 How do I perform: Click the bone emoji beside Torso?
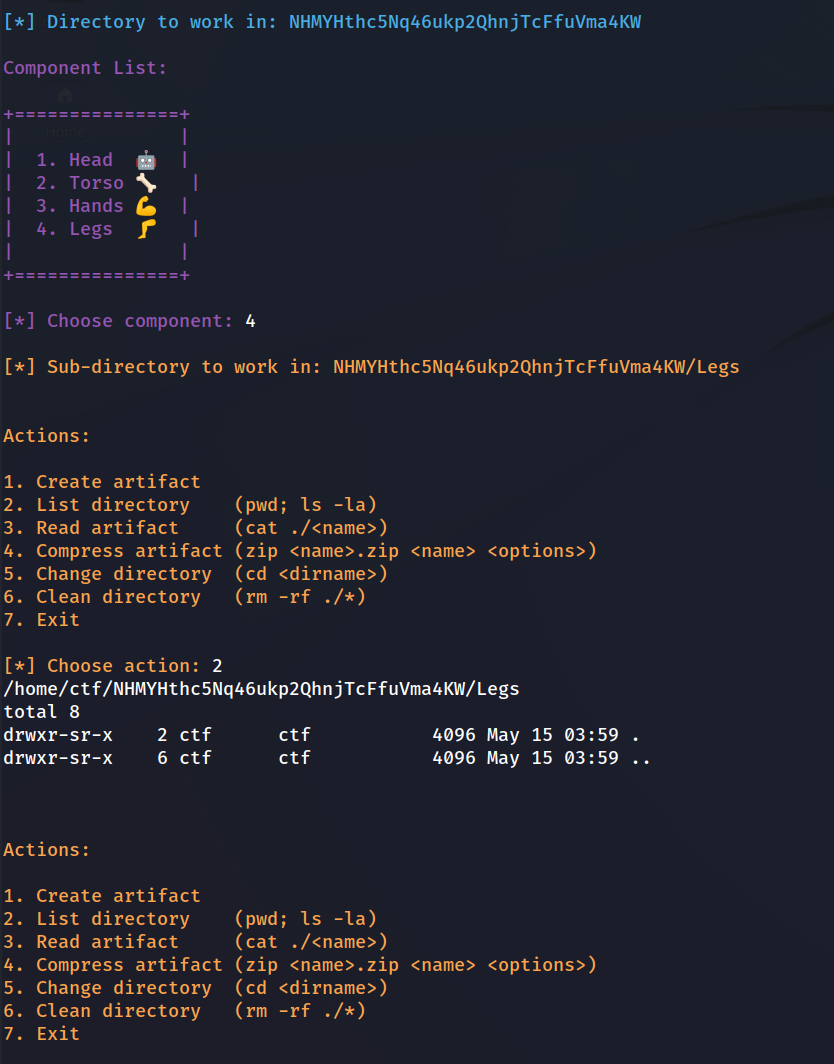pyautogui.click(x=146, y=183)
